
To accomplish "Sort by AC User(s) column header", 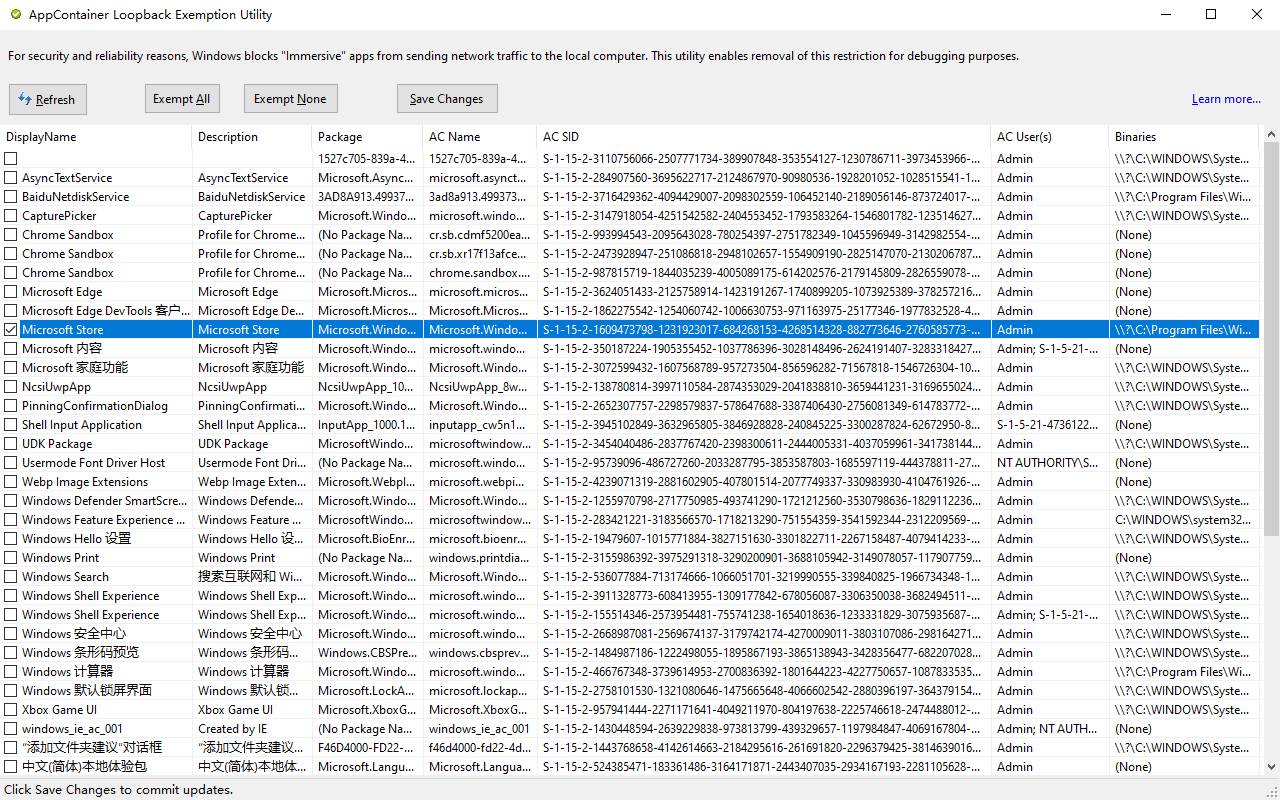I will (1050, 137).
